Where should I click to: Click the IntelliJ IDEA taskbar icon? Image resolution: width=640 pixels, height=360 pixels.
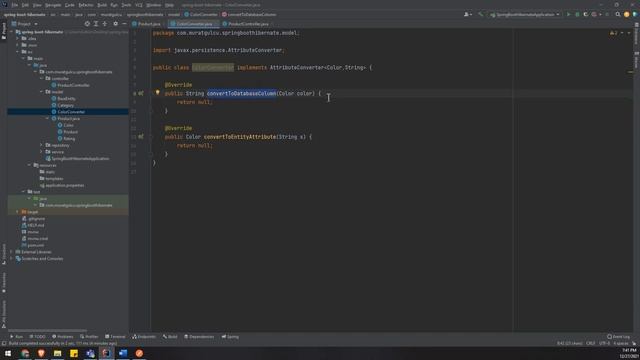click(107, 353)
